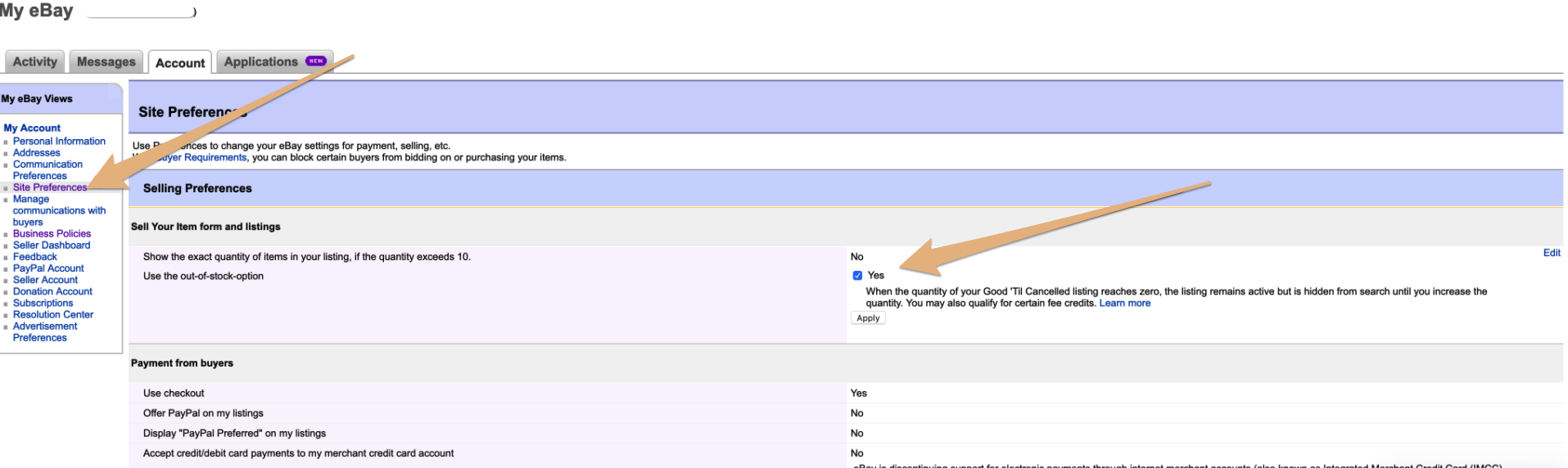The width and height of the screenshot is (1568, 468).
Task: Open the Activity tab
Action: pos(35,61)
